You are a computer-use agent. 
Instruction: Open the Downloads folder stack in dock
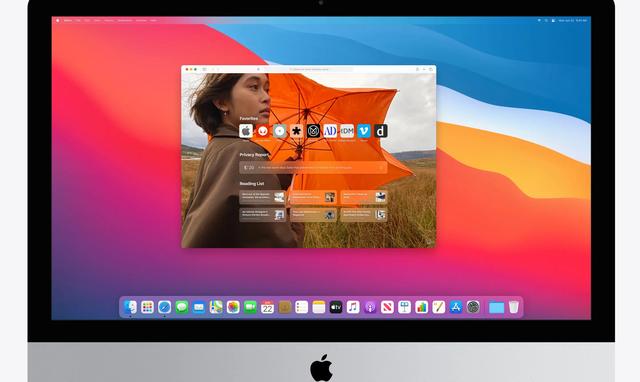click(x=496, y=307)
